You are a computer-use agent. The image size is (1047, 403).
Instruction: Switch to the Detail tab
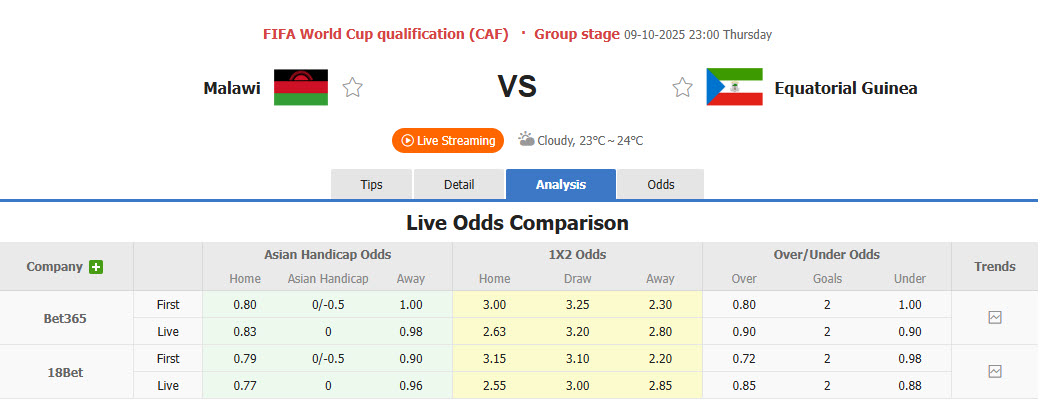pos(459,185)
